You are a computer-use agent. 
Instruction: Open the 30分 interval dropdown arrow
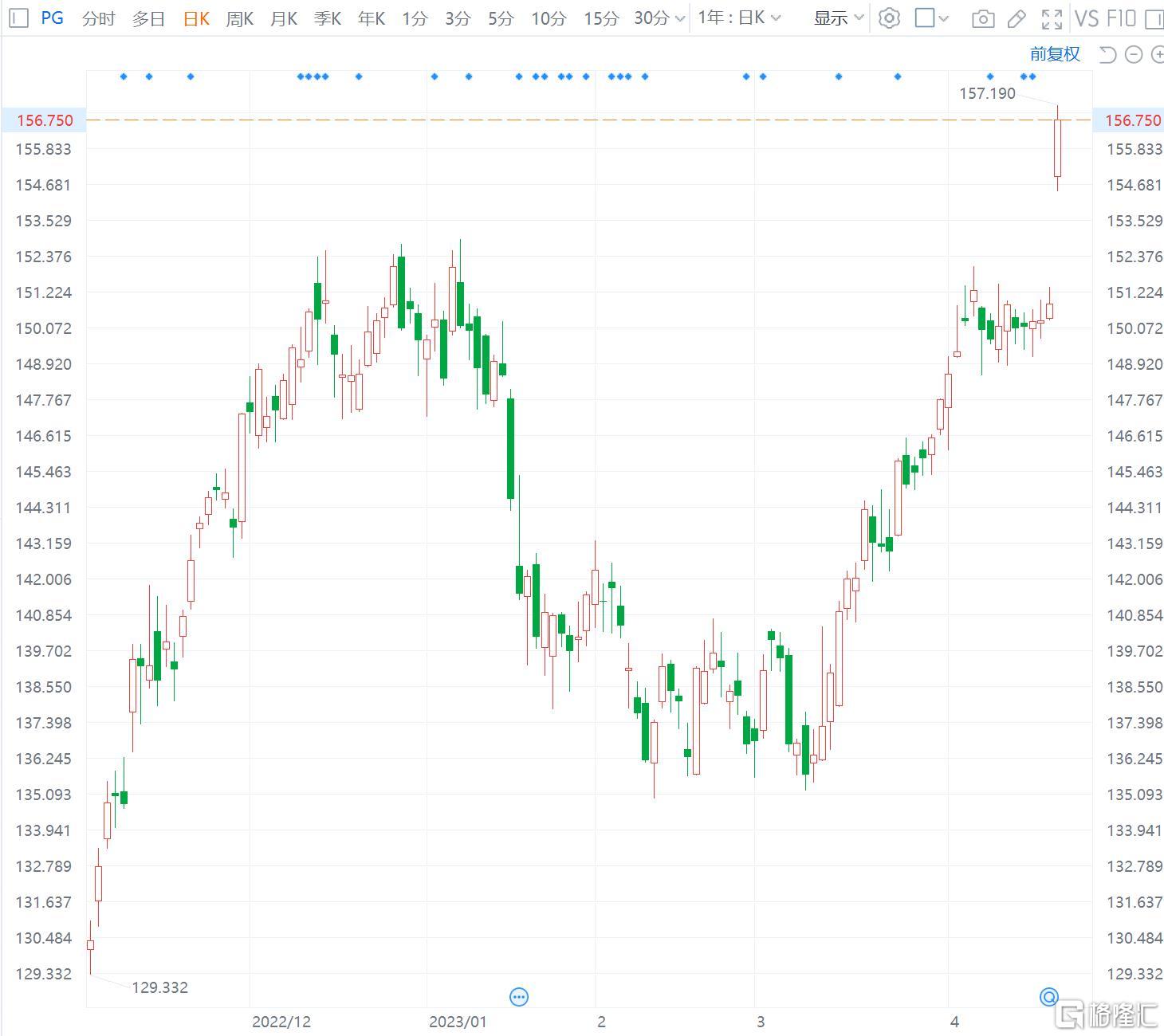pos(679,18)
